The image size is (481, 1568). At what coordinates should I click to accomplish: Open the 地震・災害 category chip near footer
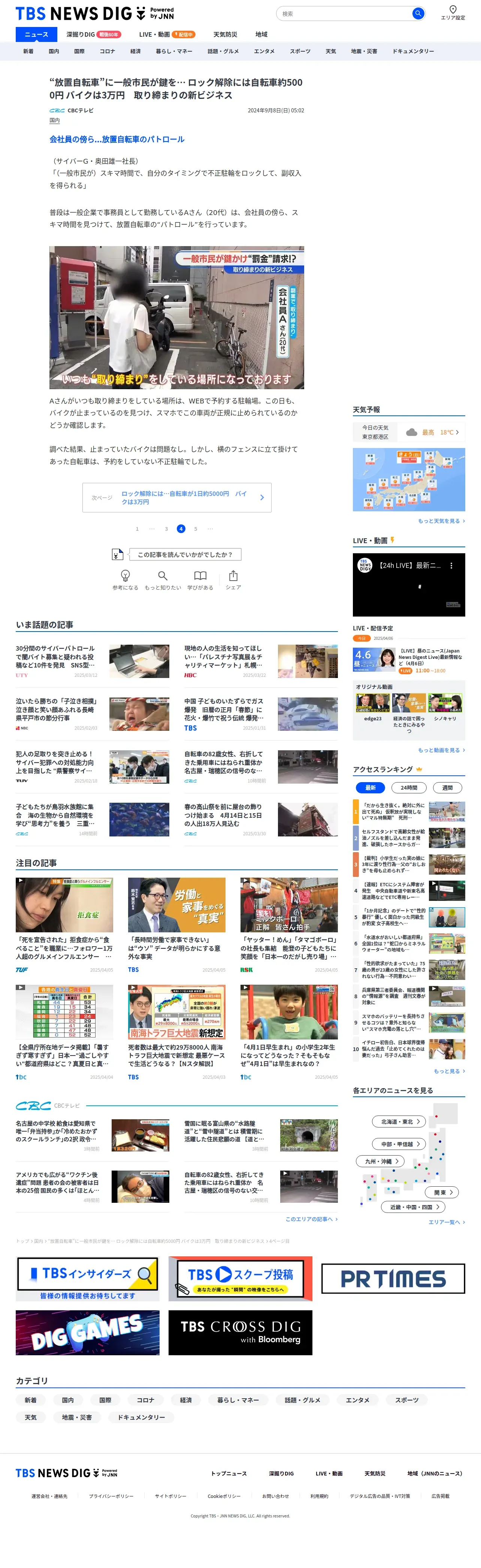click(77, 1417)
